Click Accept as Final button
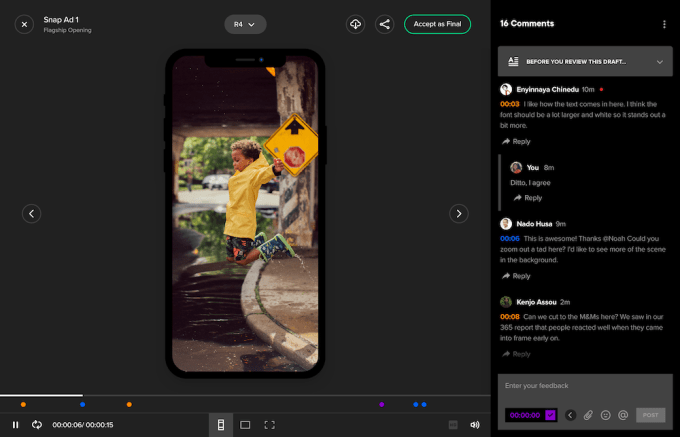Screen dimensions: 680x437 tap(437, 24)
